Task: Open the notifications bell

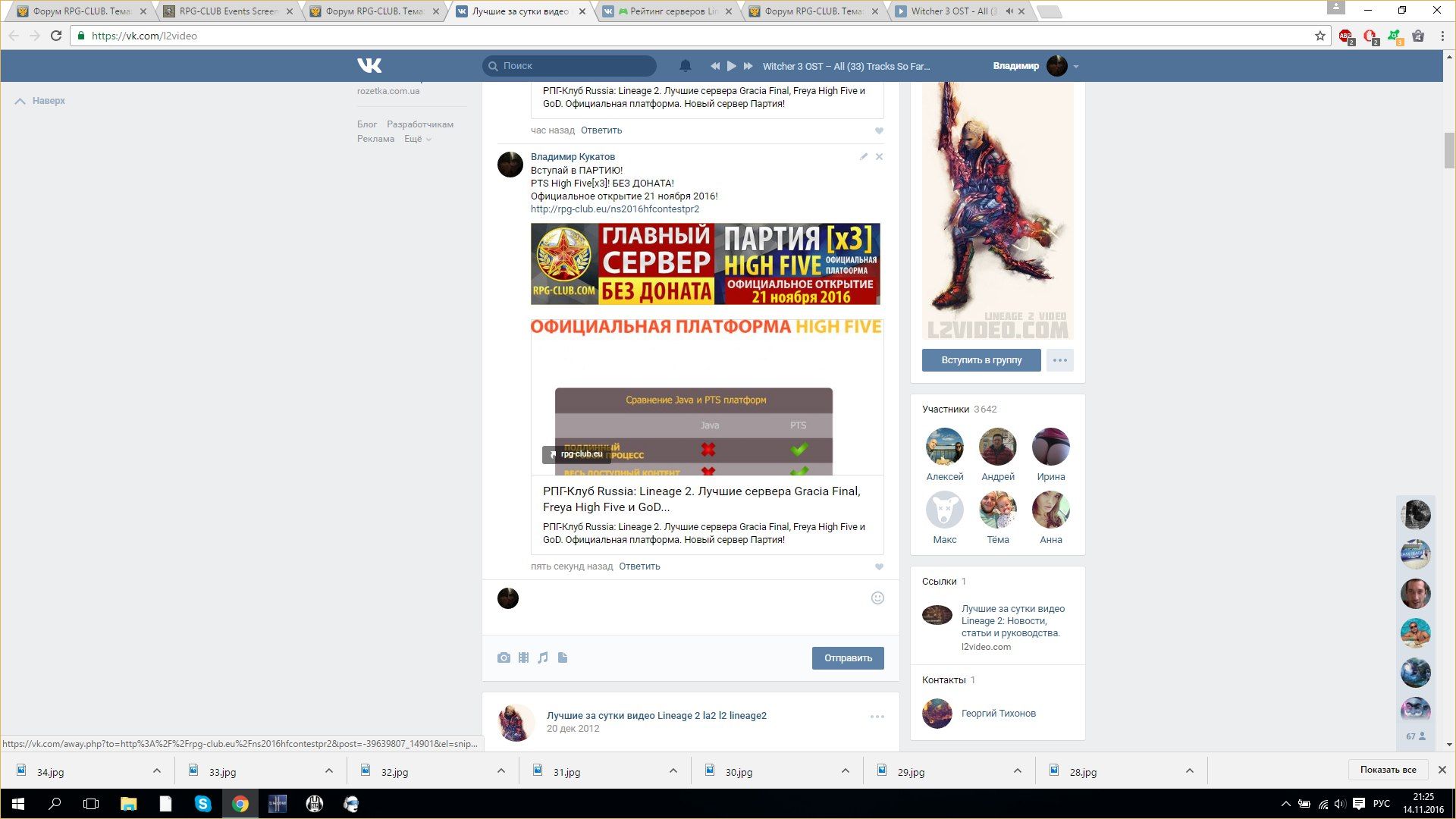Action: point(685,66)
